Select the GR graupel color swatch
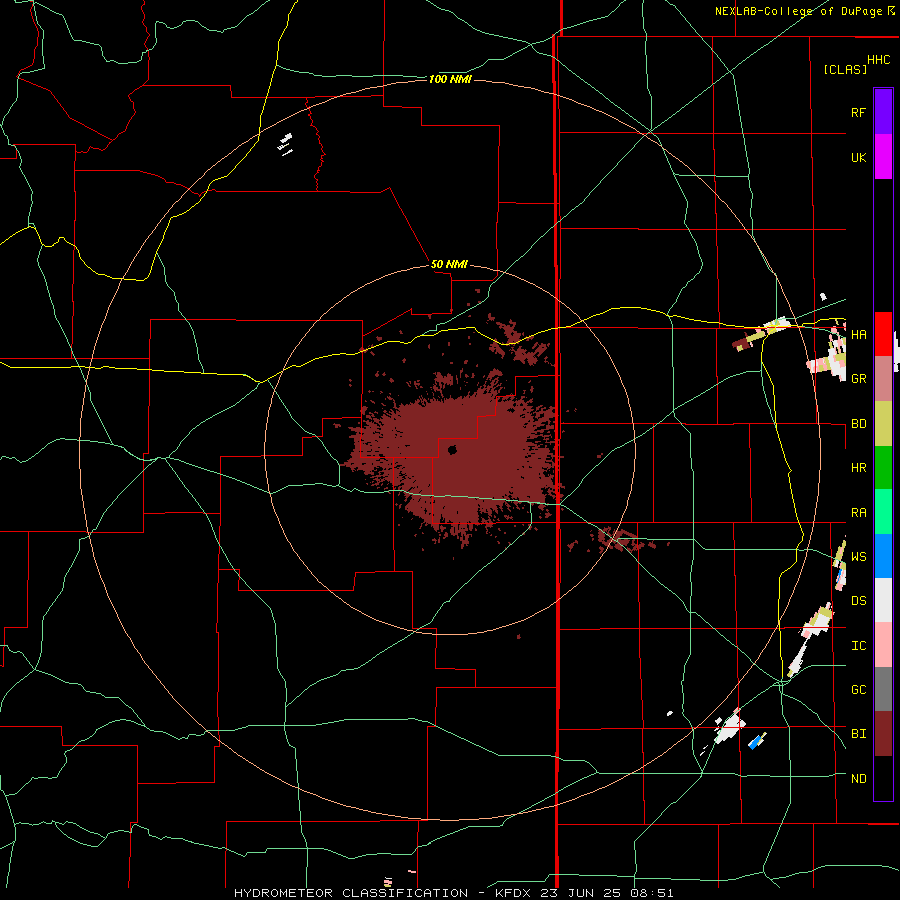Image resolution: width=900 pixels, height=900 pixels. pyautogui.click(x=883, y=379)
